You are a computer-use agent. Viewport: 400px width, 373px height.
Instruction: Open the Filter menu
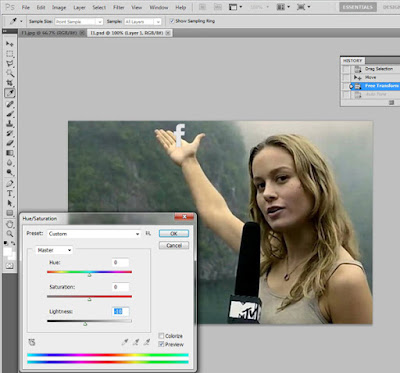pos(118,7)
